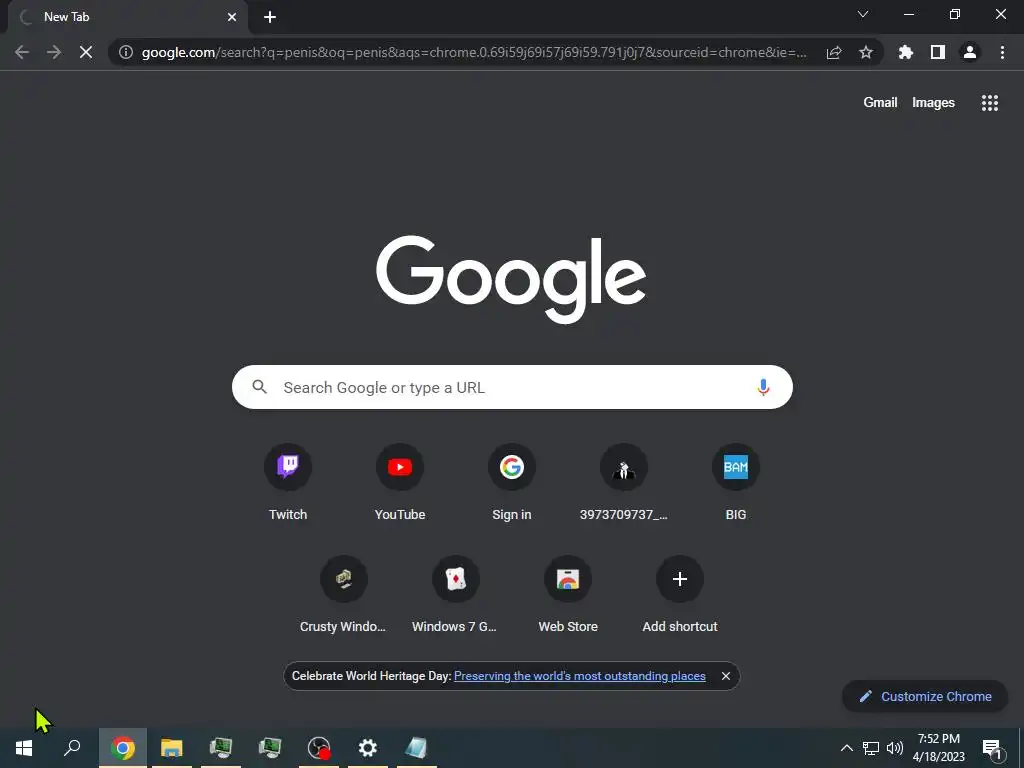
Task: Open Gmail link
Action: tap(880, 103)
